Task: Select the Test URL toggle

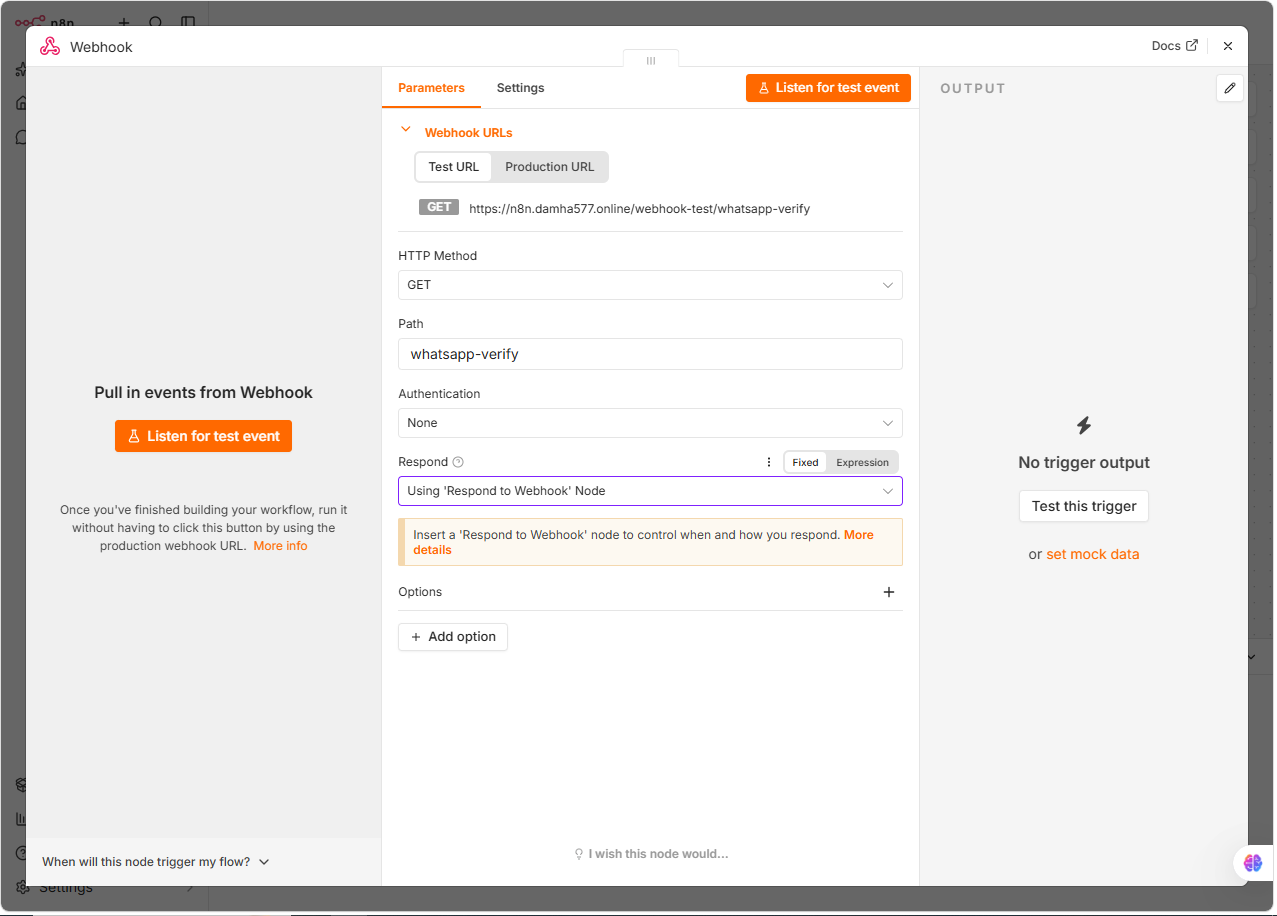Action: 454,167
